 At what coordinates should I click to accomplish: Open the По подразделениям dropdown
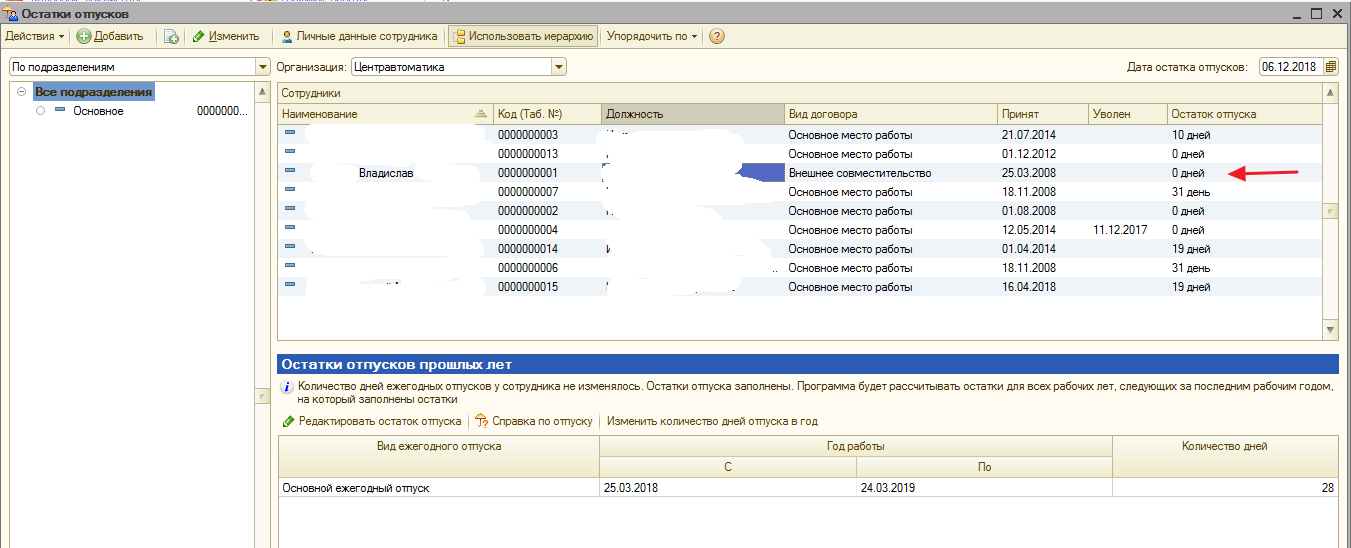pyautogui.click(x=264, y=67)
